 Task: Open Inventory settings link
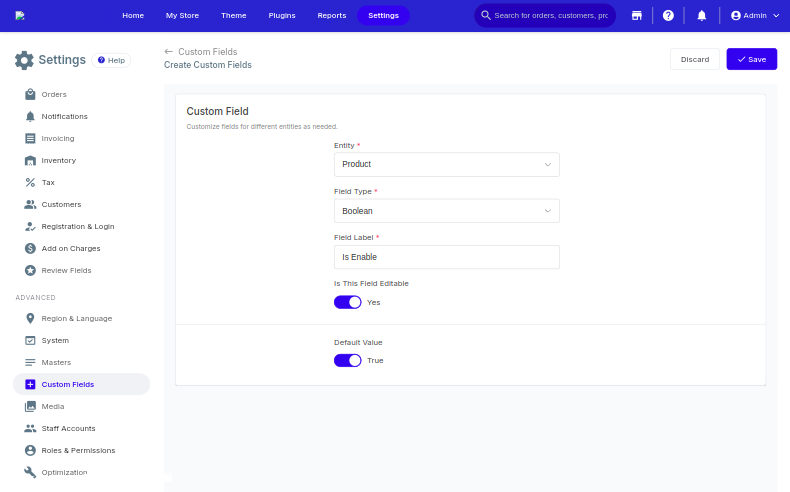pyautogui.click(x=58, y=161)
